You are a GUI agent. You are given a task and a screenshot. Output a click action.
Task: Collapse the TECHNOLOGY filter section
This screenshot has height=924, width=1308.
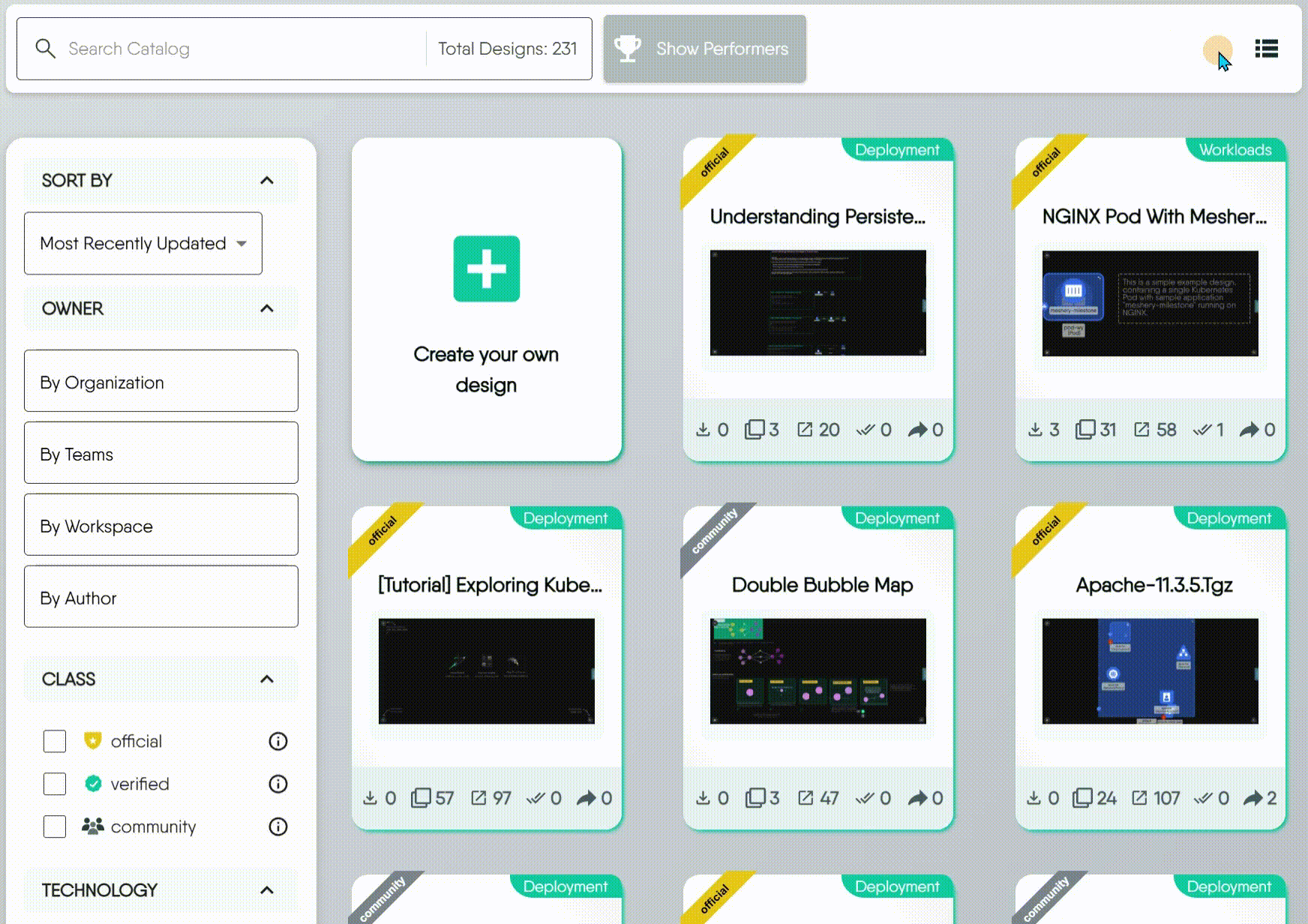[x=266, y=890]
